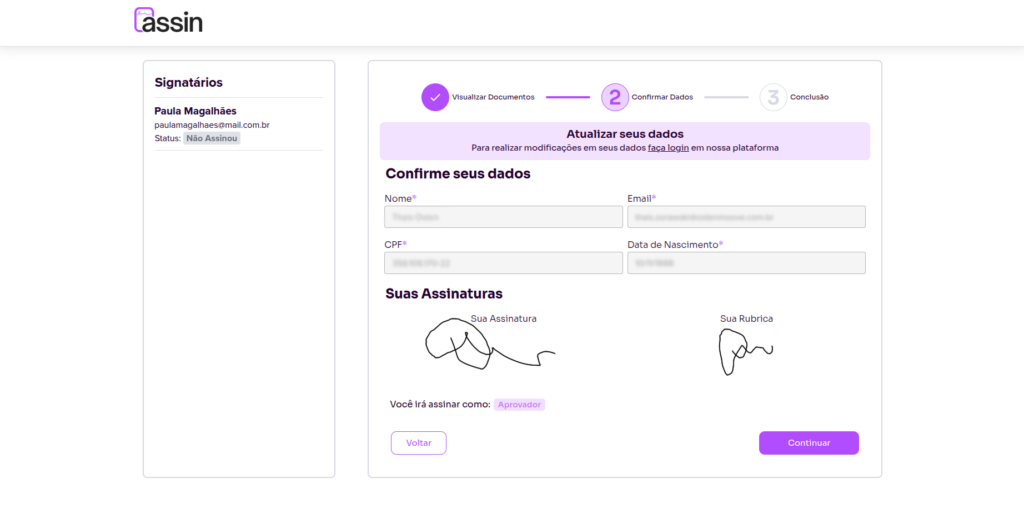Viewport: 1024px width, 508px height.
Task: Select the CPF input field
Action: tap(503, 263)
